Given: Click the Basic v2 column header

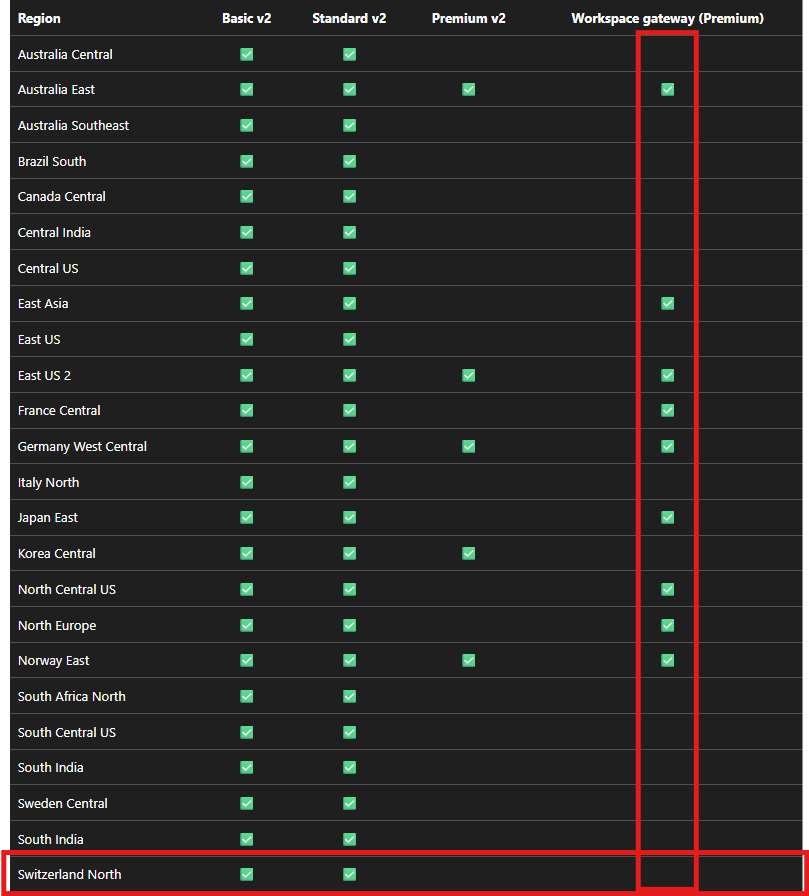Looking at the screenshot, I should [246, 18].
